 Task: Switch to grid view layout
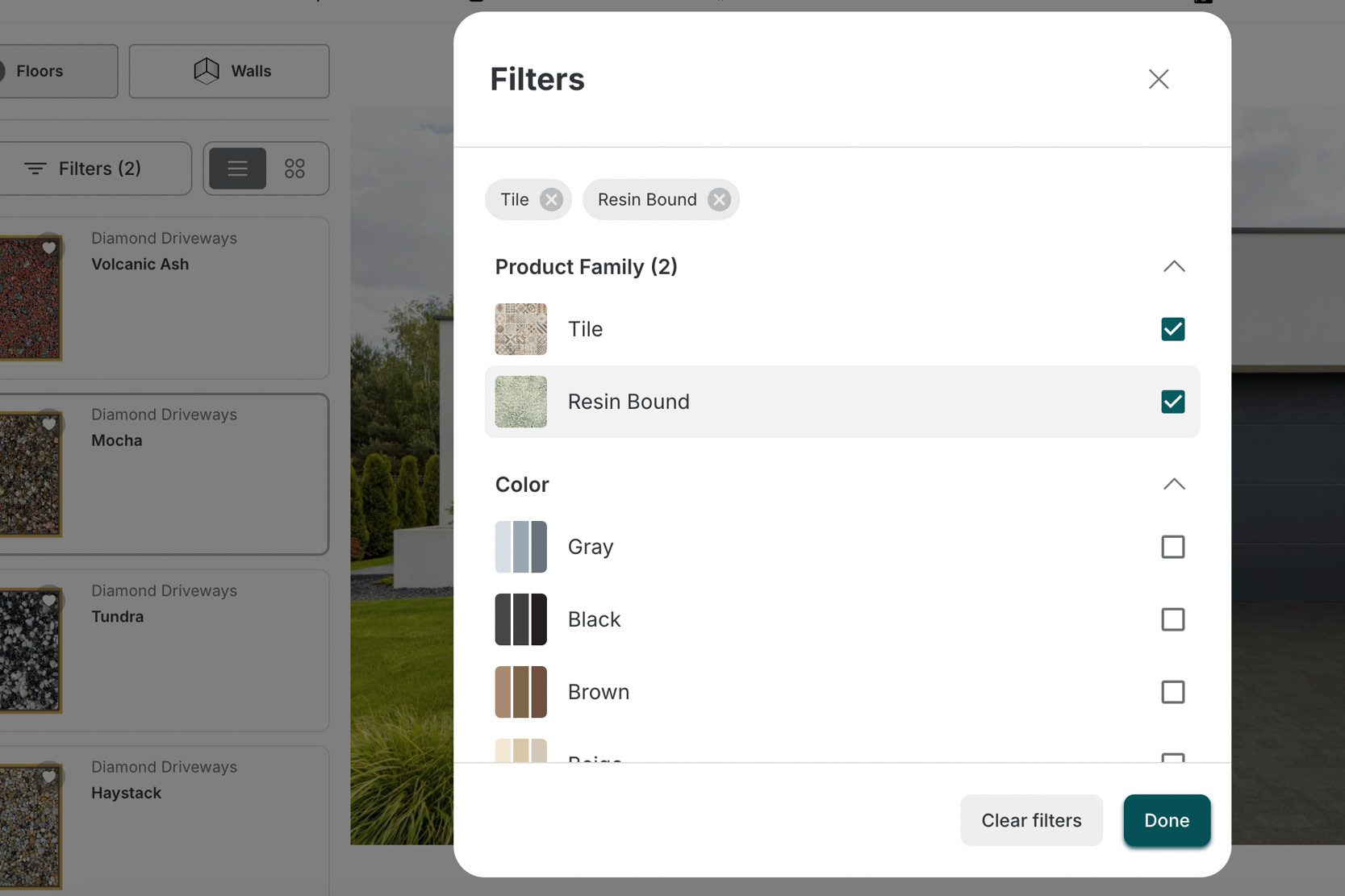[294, 169]
